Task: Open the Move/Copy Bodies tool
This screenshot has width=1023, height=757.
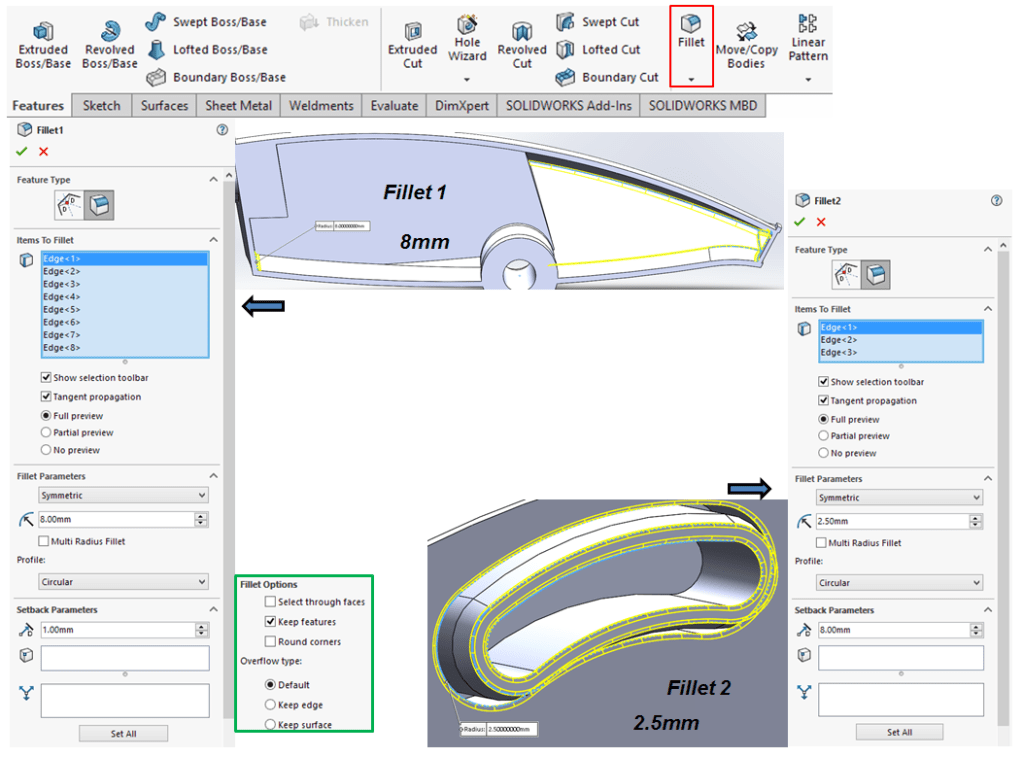Action: (x=746, y=32)
